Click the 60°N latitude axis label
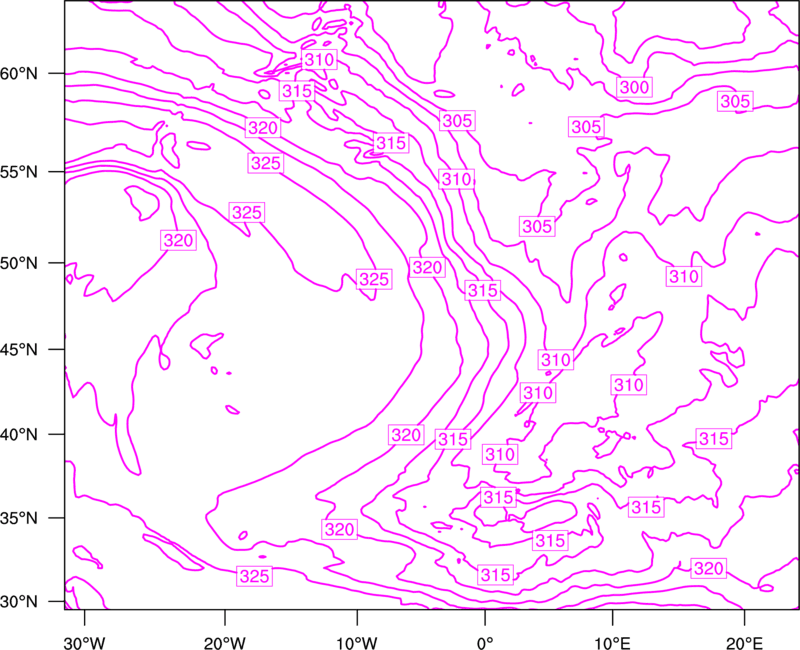Image resolution: width=800 pixels, height=650 pixels. (19, 73)
